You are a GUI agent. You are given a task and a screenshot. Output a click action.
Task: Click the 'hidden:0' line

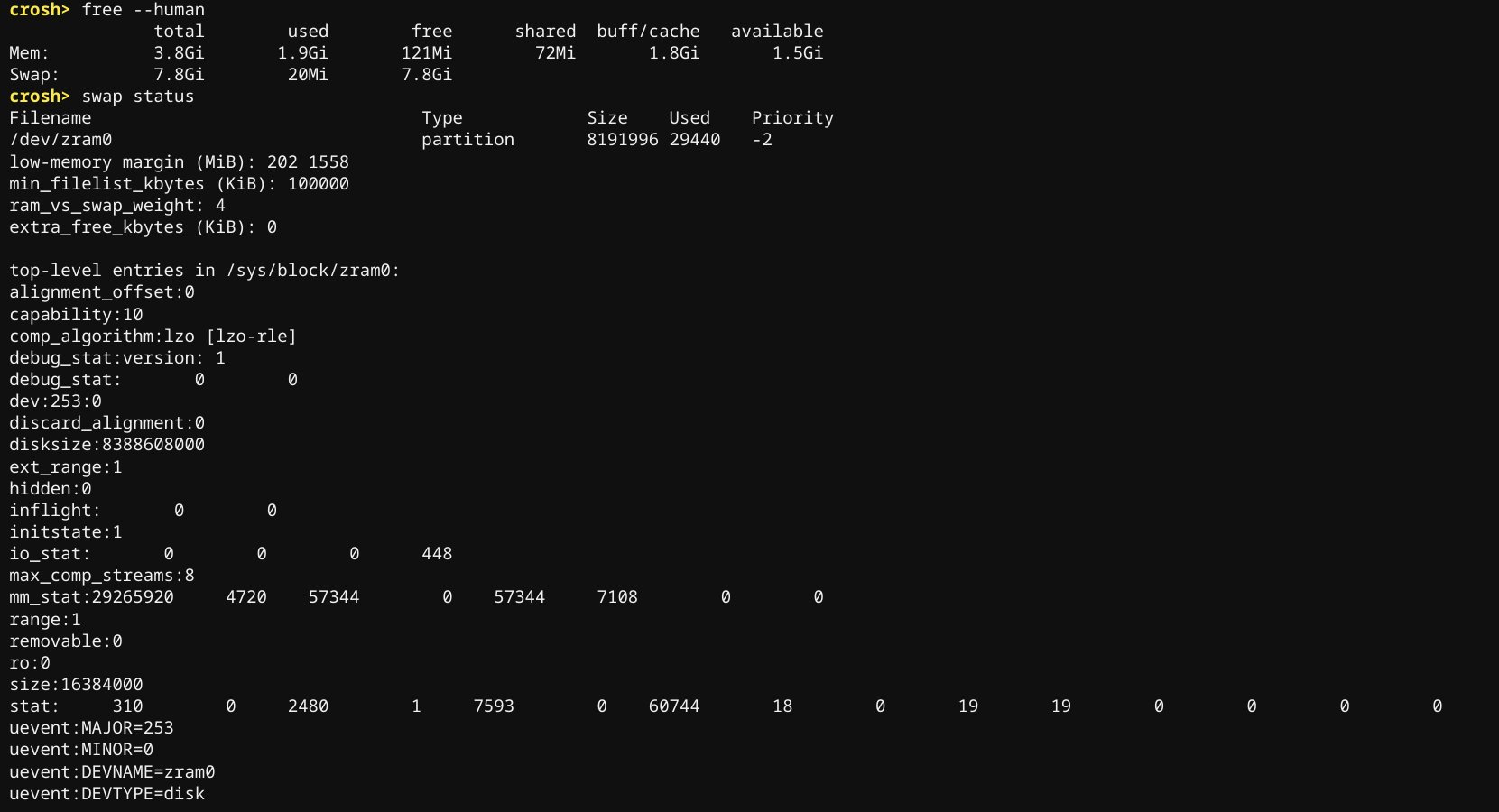(x=51, y=489)
